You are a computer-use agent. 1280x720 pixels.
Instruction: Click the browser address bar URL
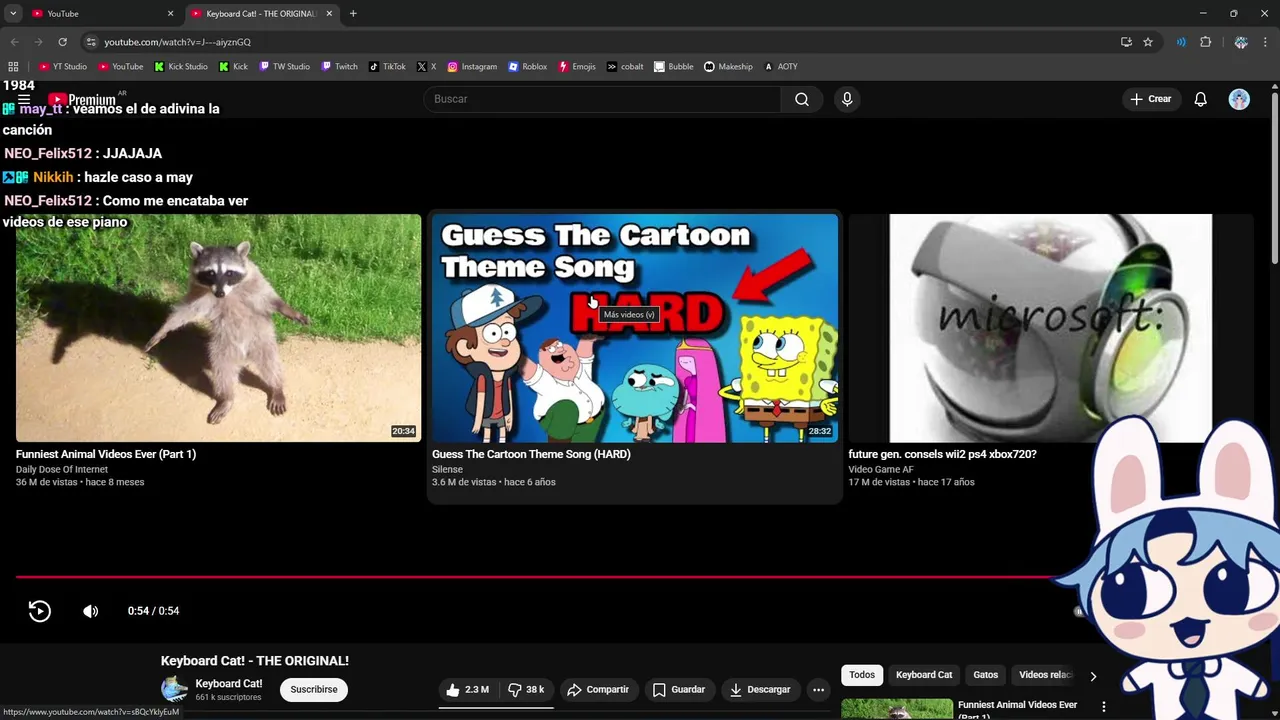tap(177, 42)
